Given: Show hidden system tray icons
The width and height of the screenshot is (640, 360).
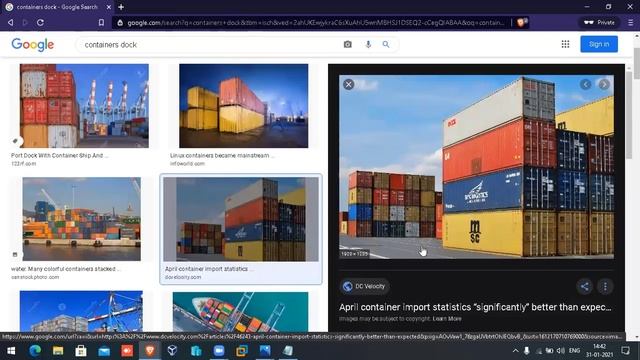Looking at the screenshot, I should (516, 351).
